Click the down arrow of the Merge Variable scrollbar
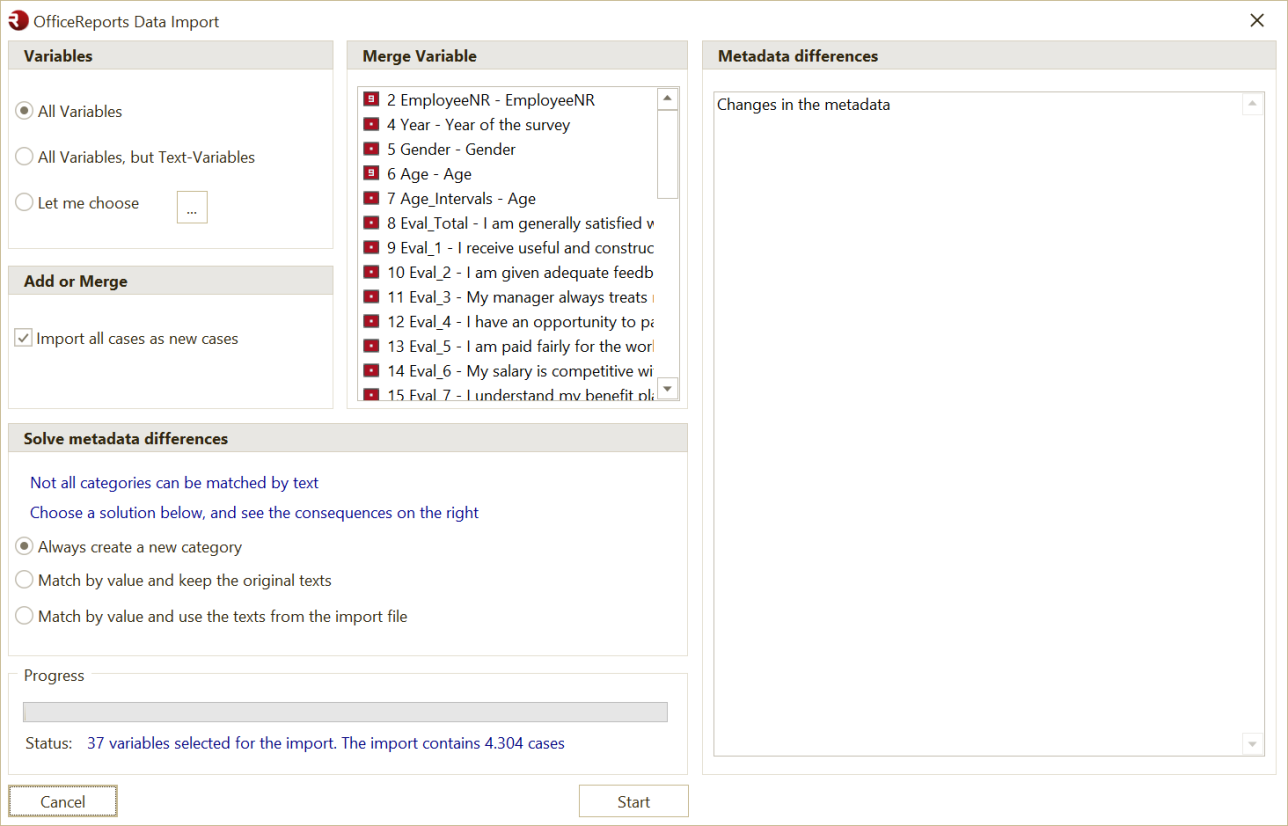The width and height of the screenshot is (1288, 826). [x=667, y=388]
